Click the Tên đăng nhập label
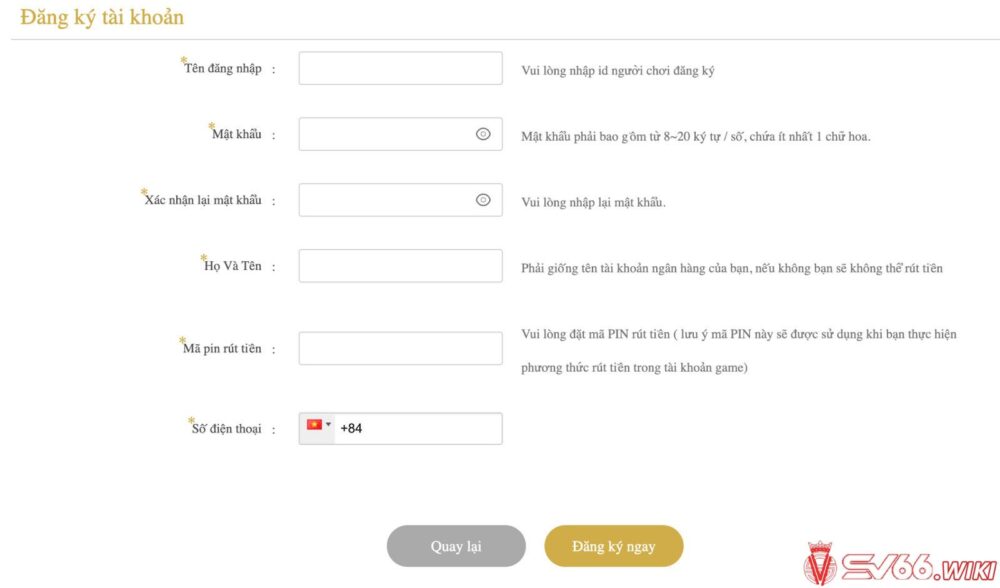Viewport: 1000px width, 588px height. [x=223, y=68]
